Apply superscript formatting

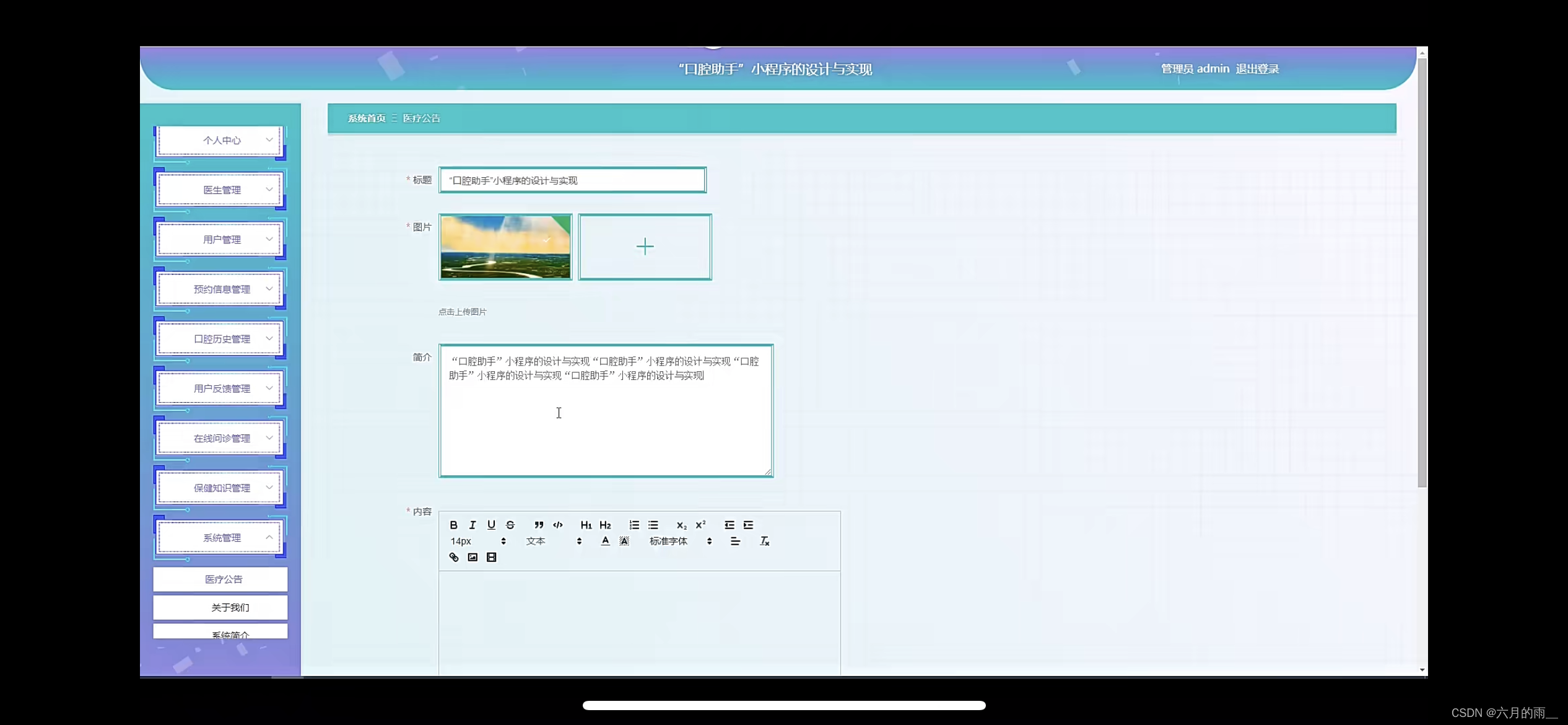tap(700, 525)
